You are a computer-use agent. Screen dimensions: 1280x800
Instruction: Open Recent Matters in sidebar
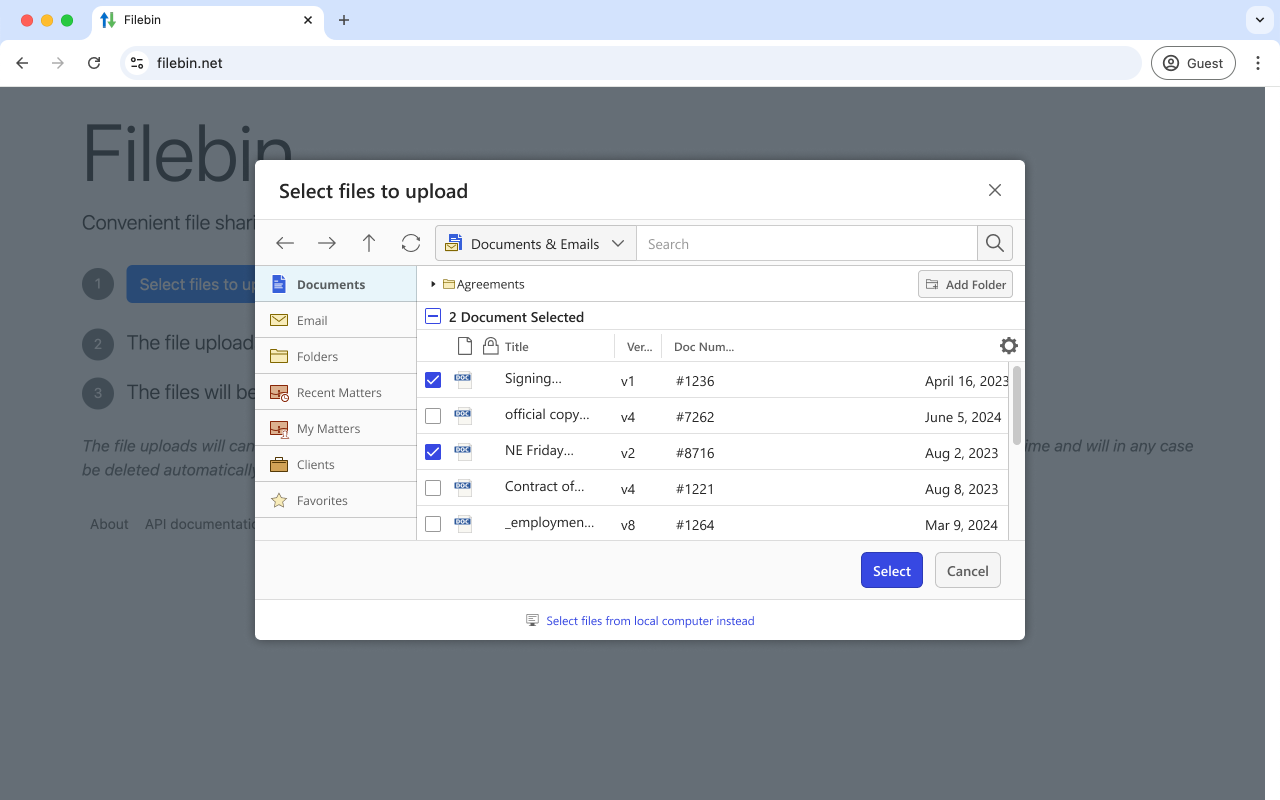click(x=336, y=392)
